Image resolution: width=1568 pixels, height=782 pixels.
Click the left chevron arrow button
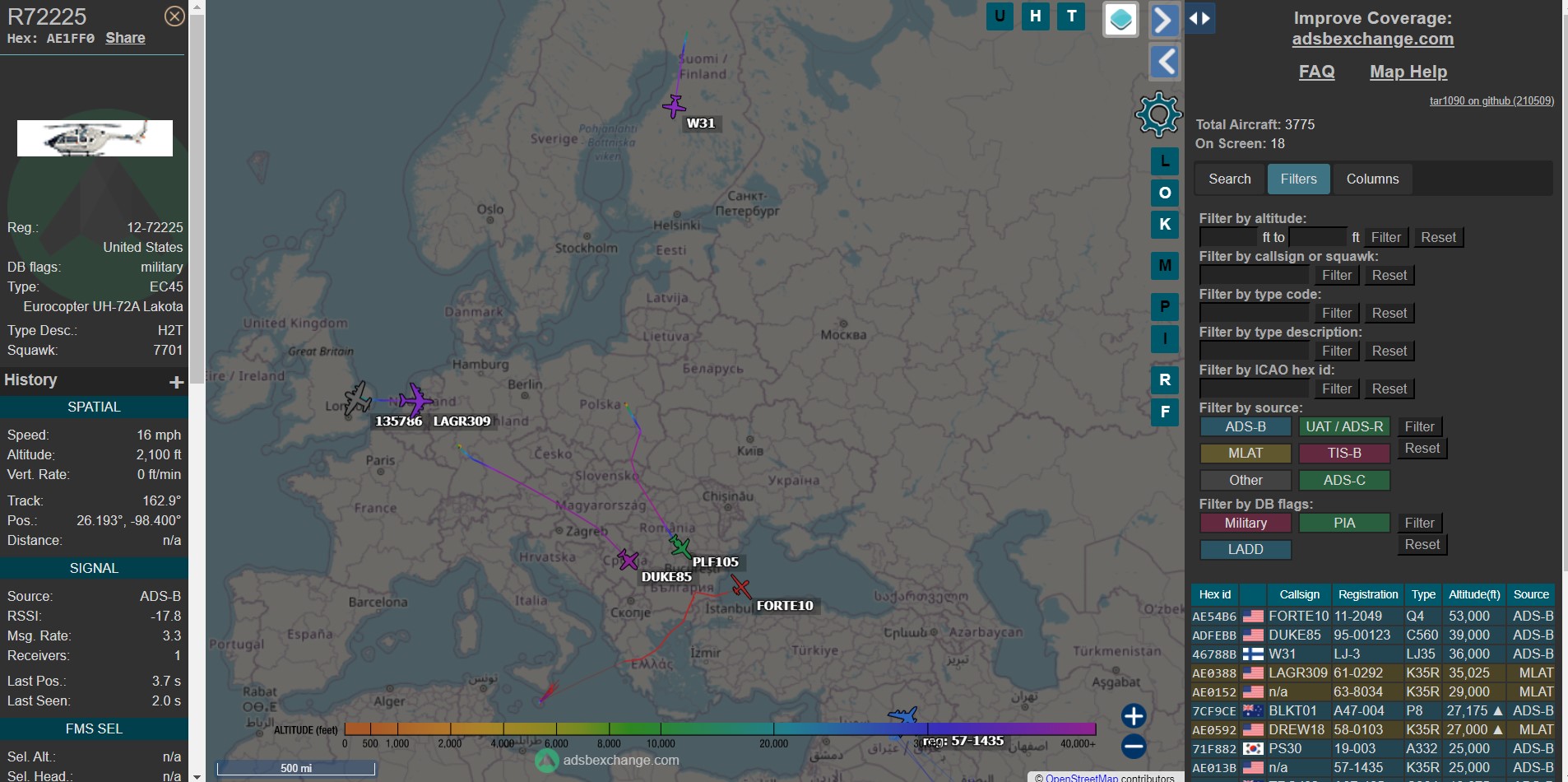[x=1164, y=62]
